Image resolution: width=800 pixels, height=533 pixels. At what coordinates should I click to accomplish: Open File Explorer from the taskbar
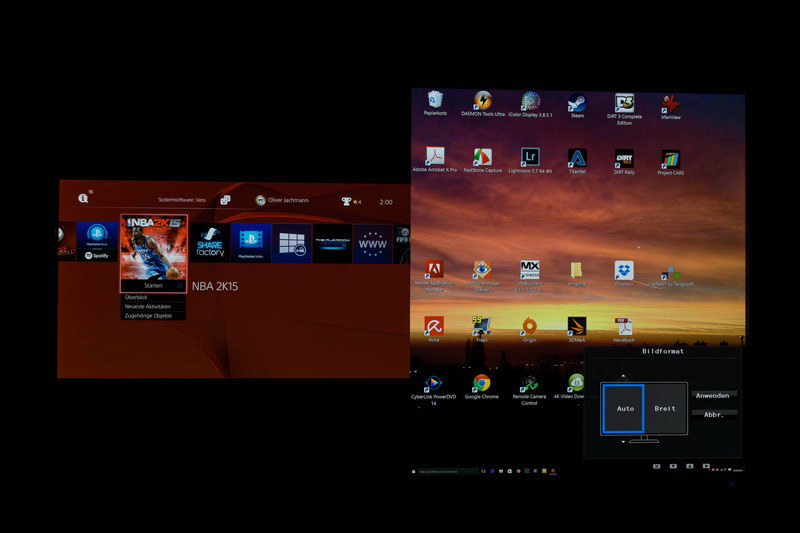501,471
